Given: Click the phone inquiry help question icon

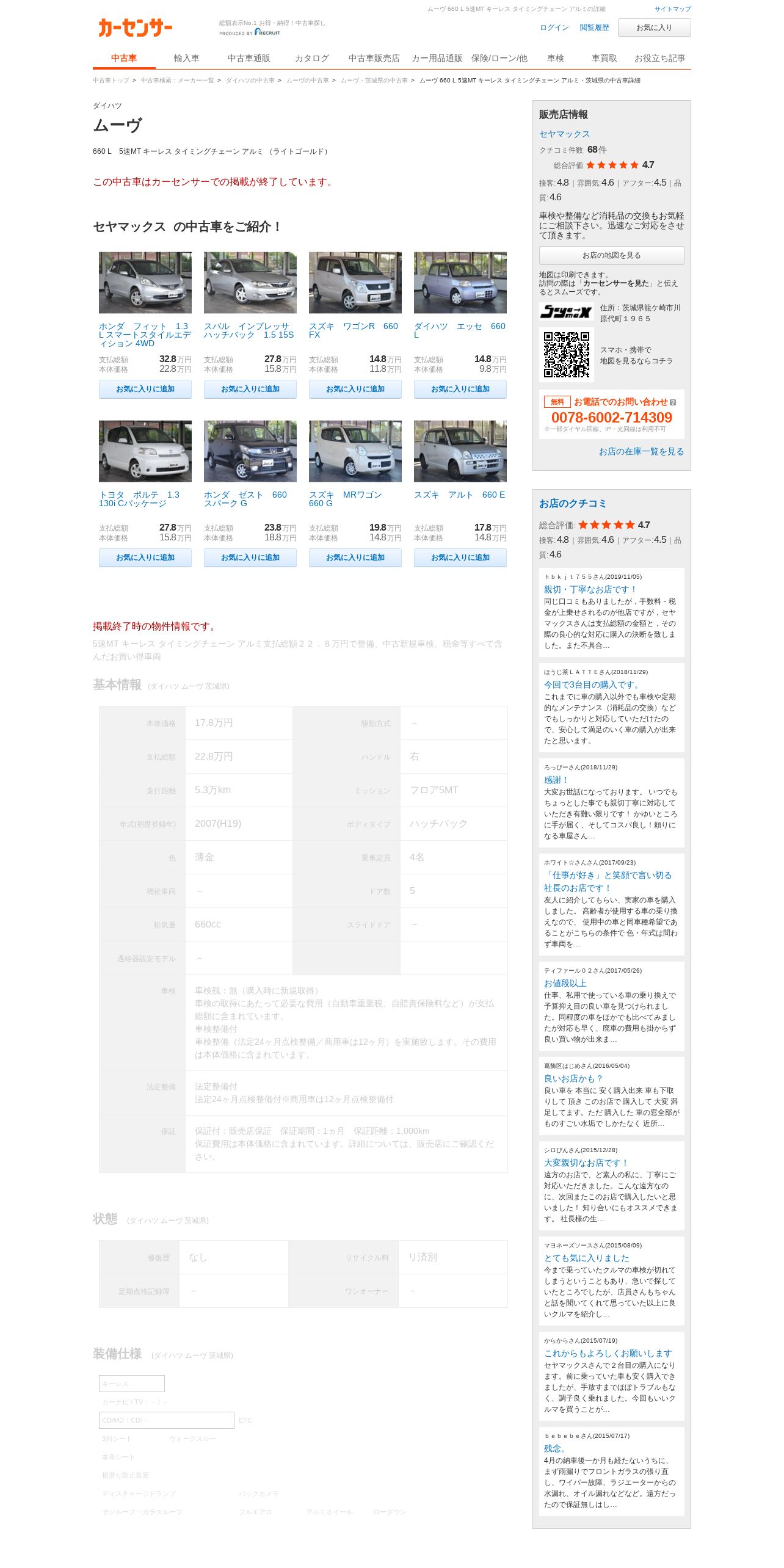Looking at the screenshot, I should point(673,402).
